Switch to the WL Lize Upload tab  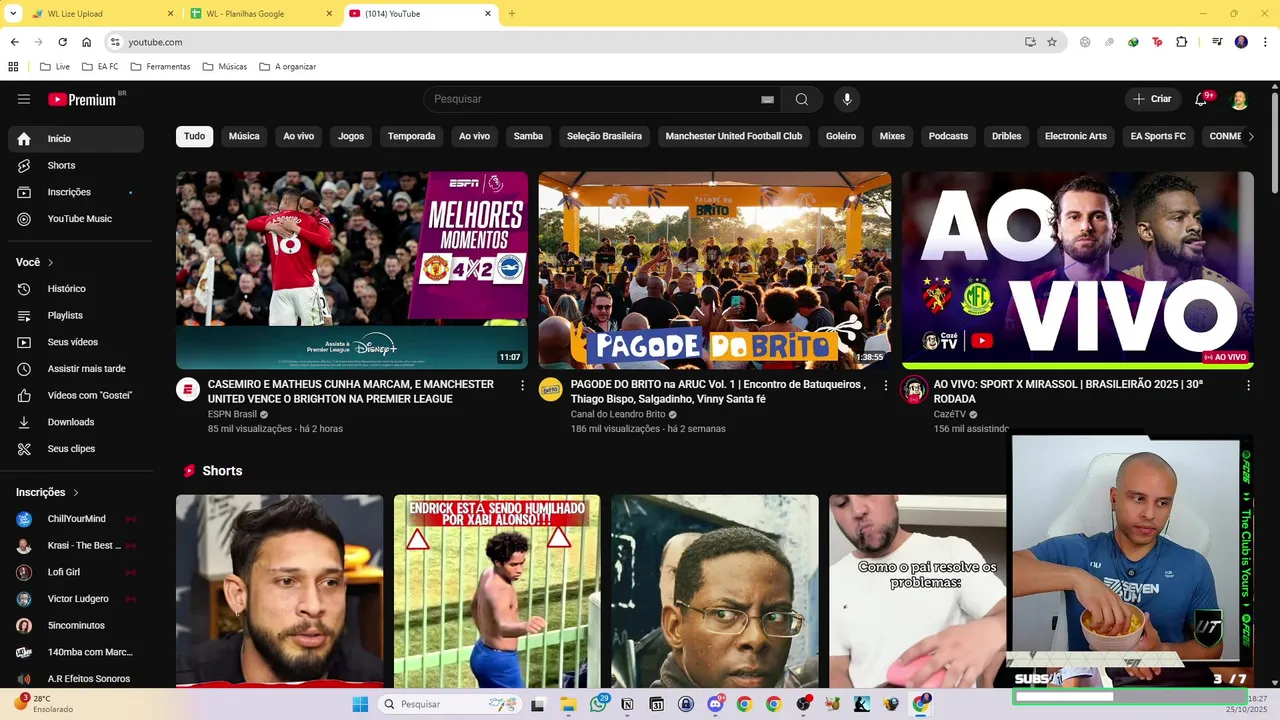click(x=100, y=14)
